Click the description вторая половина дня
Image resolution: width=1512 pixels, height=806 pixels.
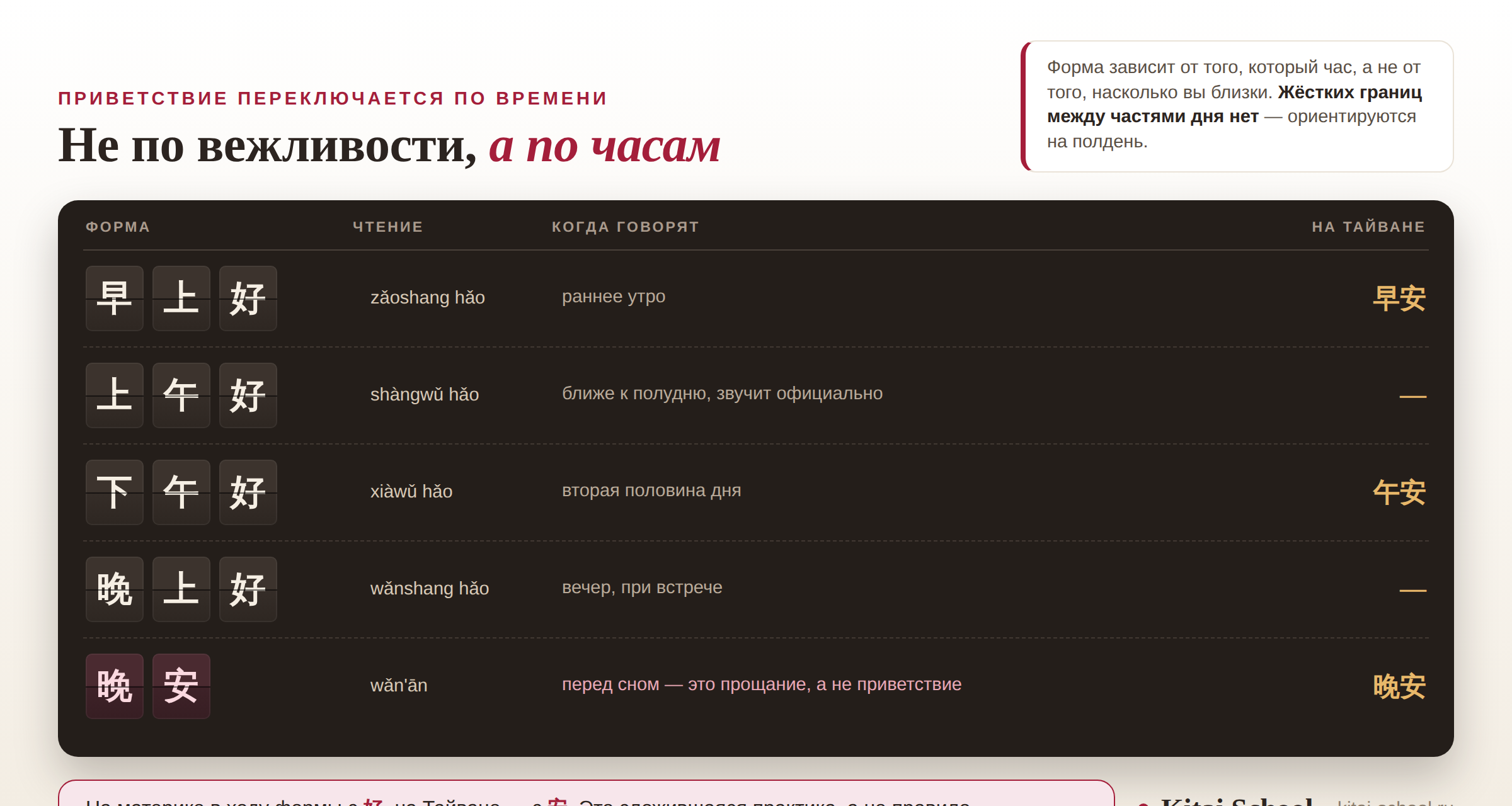651,490
